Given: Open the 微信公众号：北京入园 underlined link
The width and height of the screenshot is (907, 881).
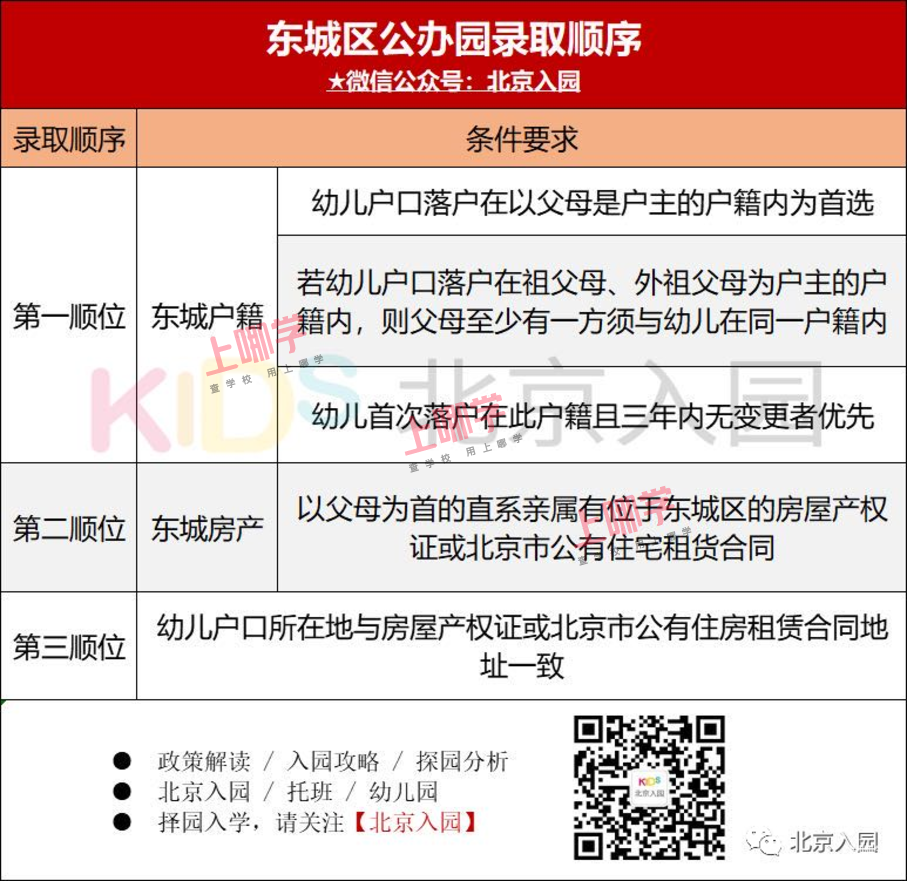Looking at the screenshot, I should [x=462, y=81].
